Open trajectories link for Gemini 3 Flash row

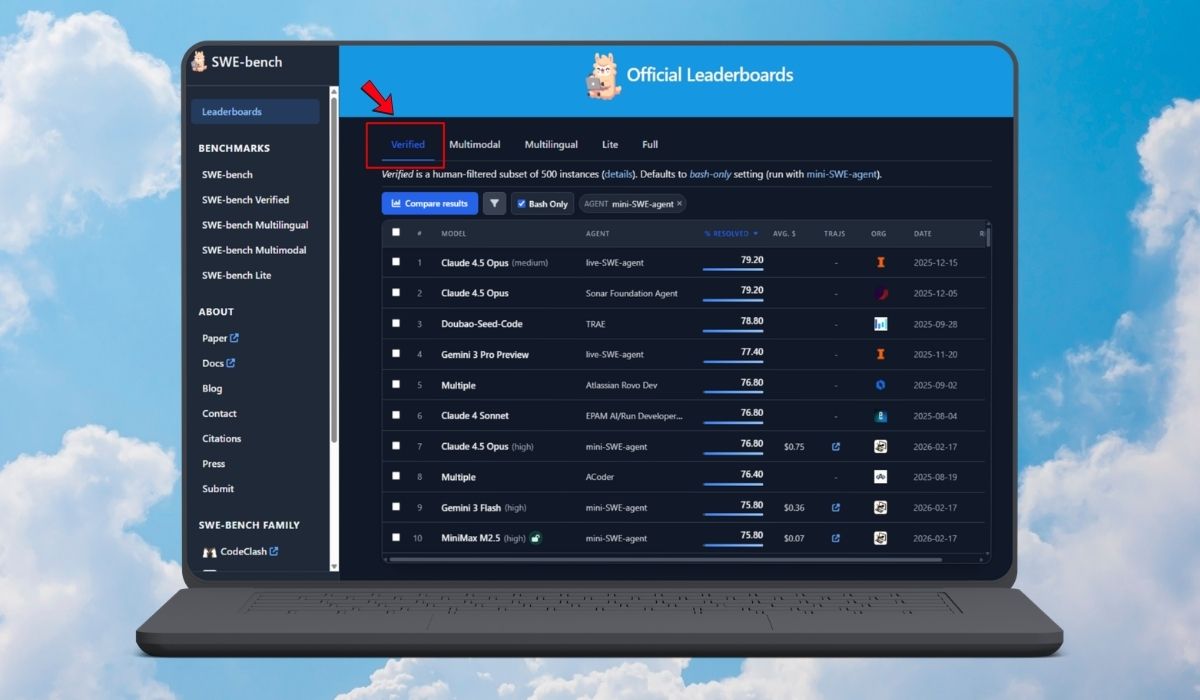836,508
